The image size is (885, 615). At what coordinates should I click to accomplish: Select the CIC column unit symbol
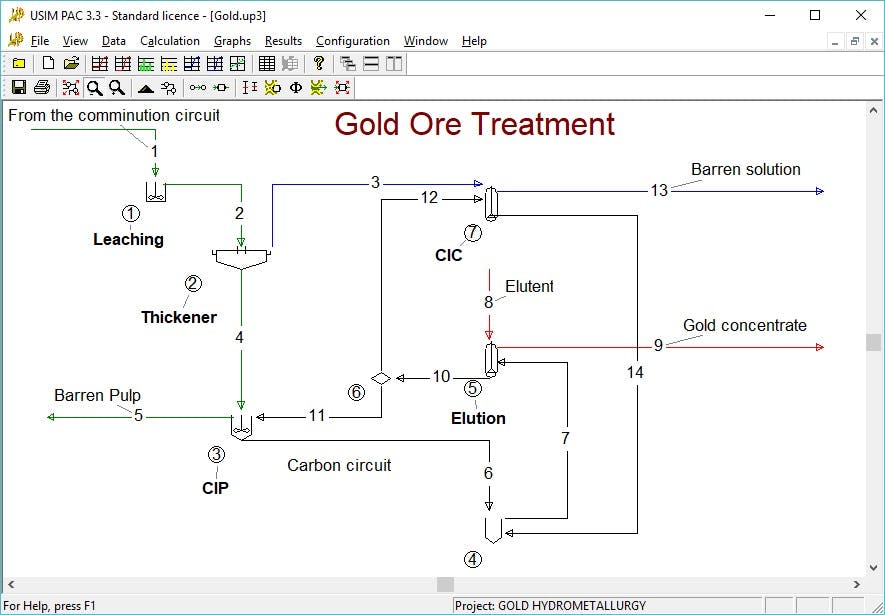point(491,203)
